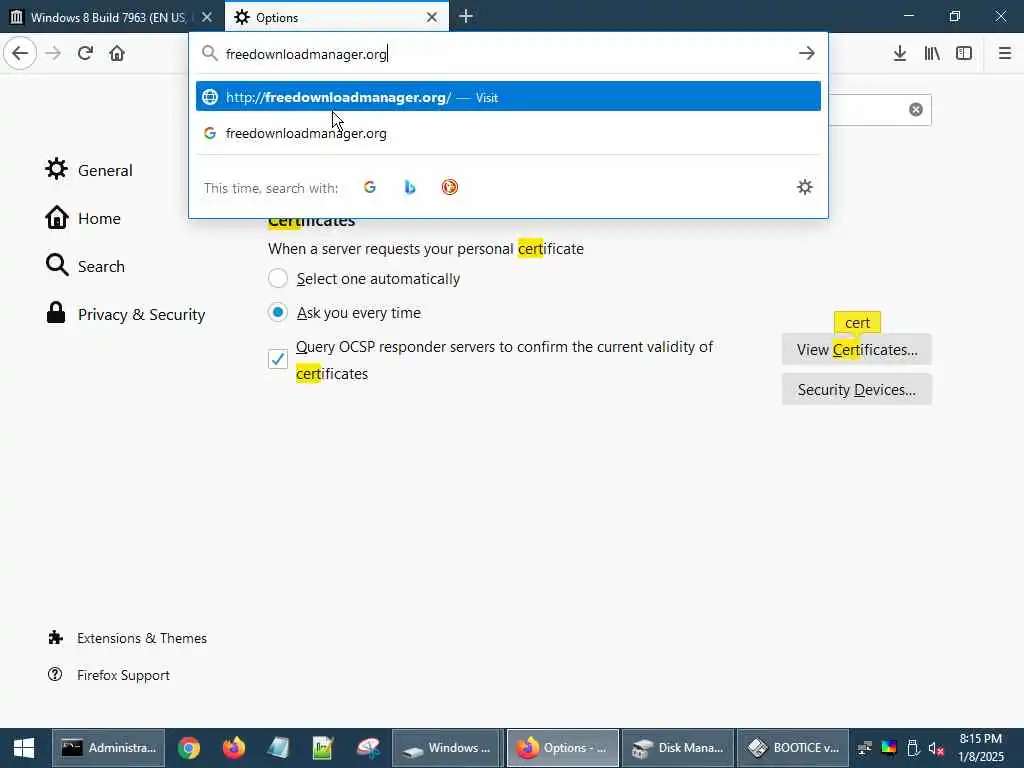Go back with the back arrow
The image size is (1024, 768).
pyautogui.click(x=20, y=53)
